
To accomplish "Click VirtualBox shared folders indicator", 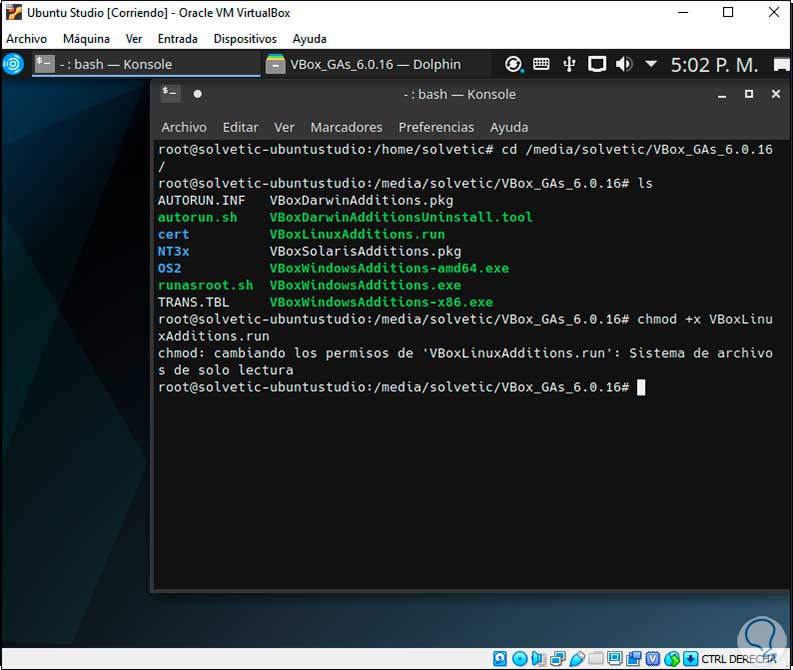I will click(x=596, y=658).
